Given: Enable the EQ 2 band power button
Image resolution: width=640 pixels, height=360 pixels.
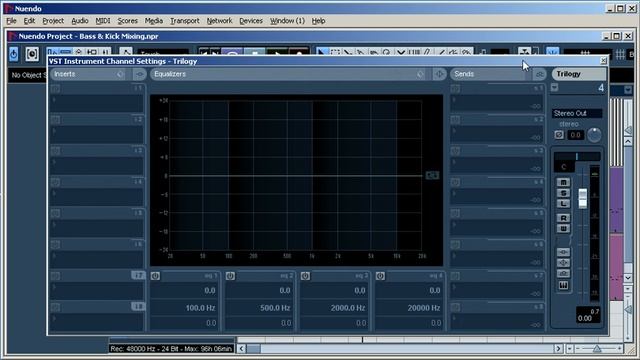Looking at the screenshot, I should click(230, 276).
